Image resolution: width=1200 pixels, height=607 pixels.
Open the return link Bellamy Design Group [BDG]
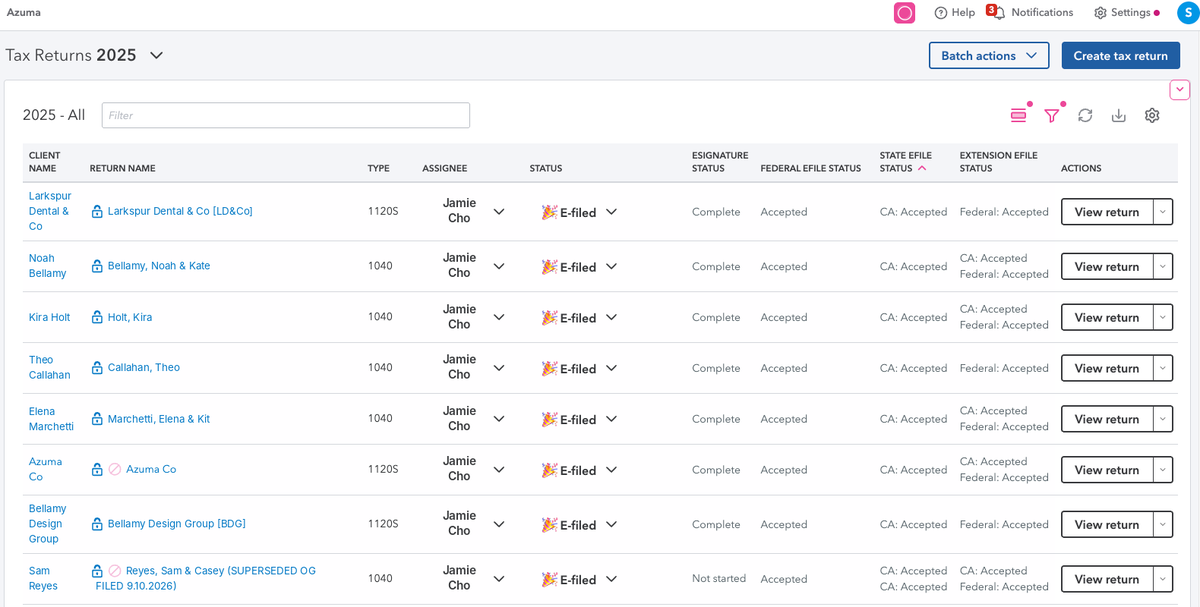tap(176, 524)
